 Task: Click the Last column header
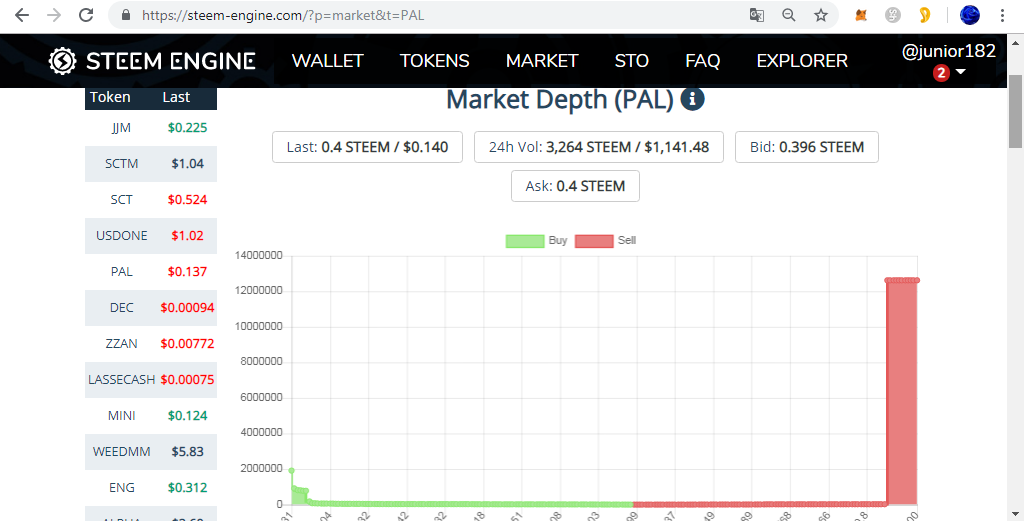pyautogui.click(x=176, y=97)
